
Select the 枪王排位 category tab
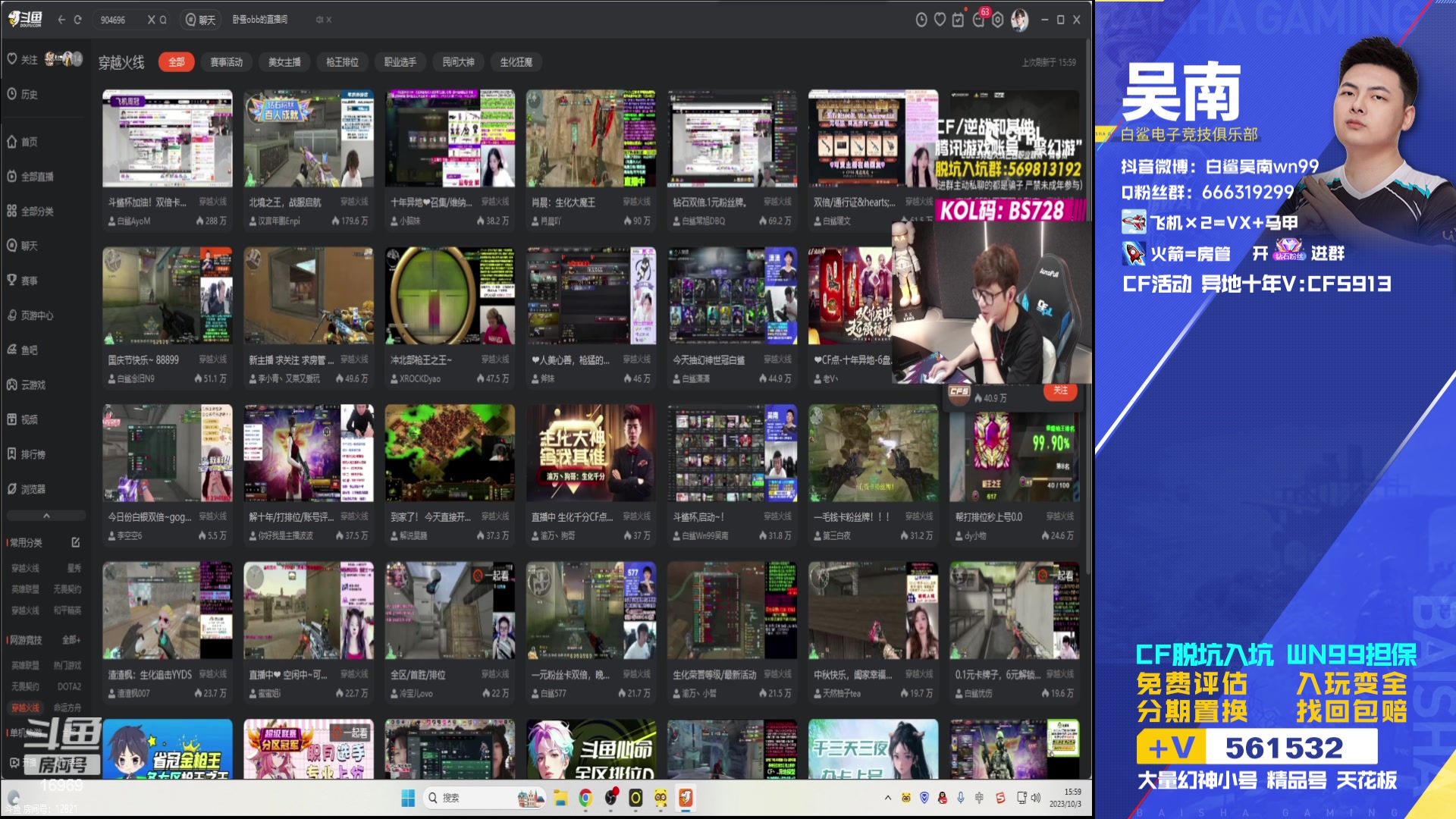(x=342, y=62)
